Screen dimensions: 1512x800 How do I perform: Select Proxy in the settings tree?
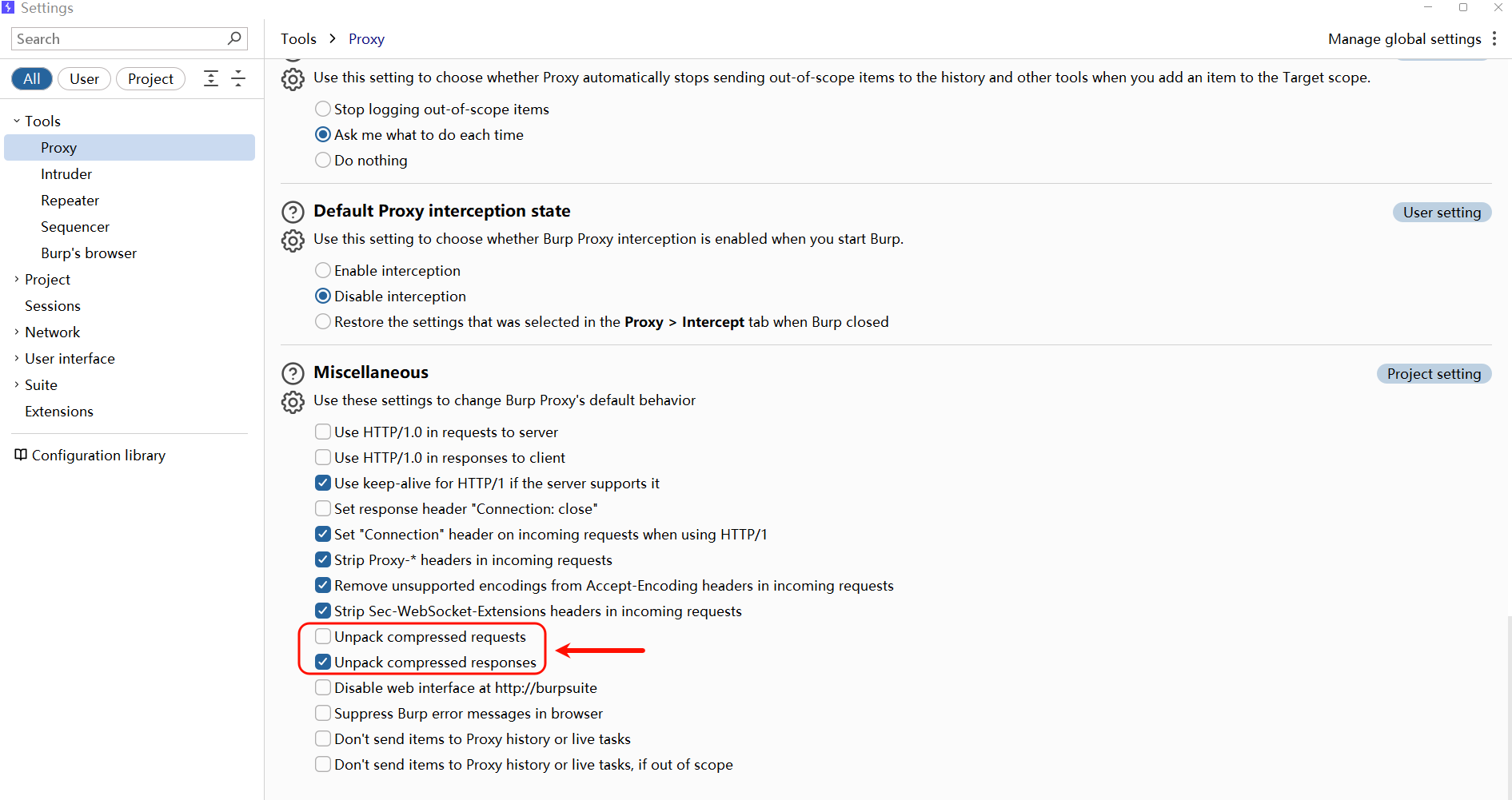[x=130, y=147]
